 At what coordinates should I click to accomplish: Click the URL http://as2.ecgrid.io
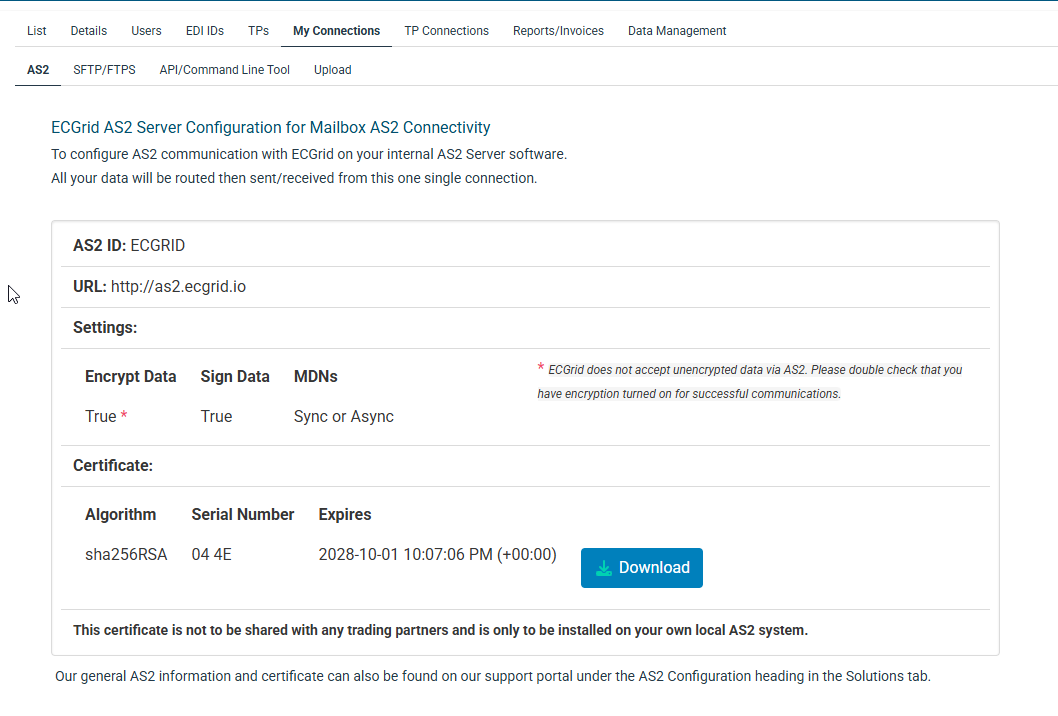click(x=178, y=287)
